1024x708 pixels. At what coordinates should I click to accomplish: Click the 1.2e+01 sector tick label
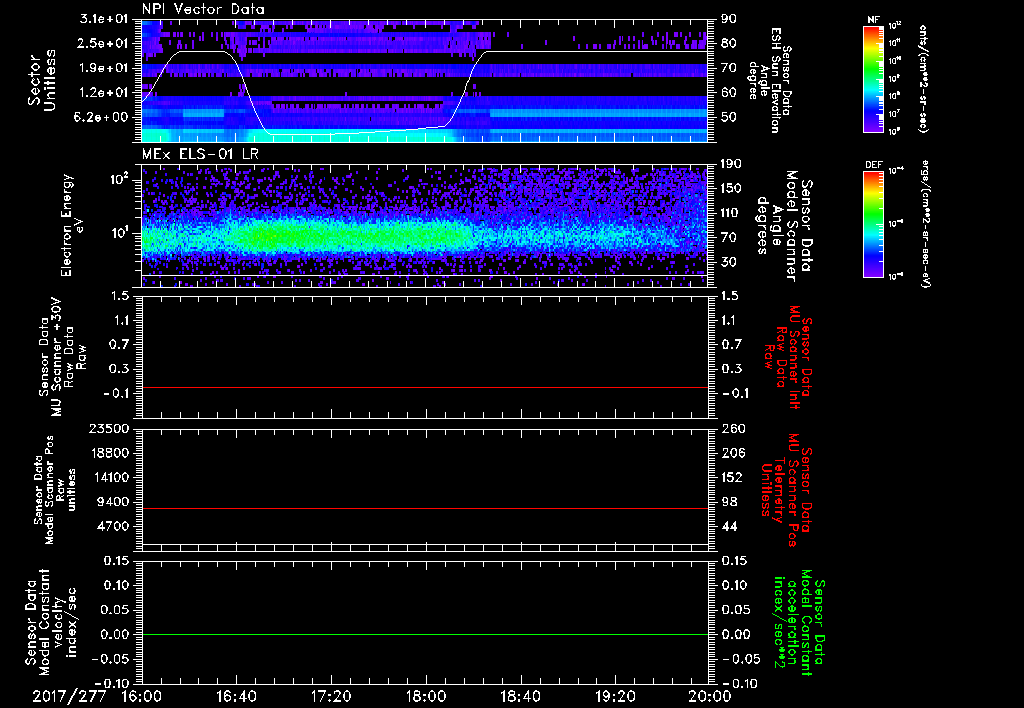point(105,93)
